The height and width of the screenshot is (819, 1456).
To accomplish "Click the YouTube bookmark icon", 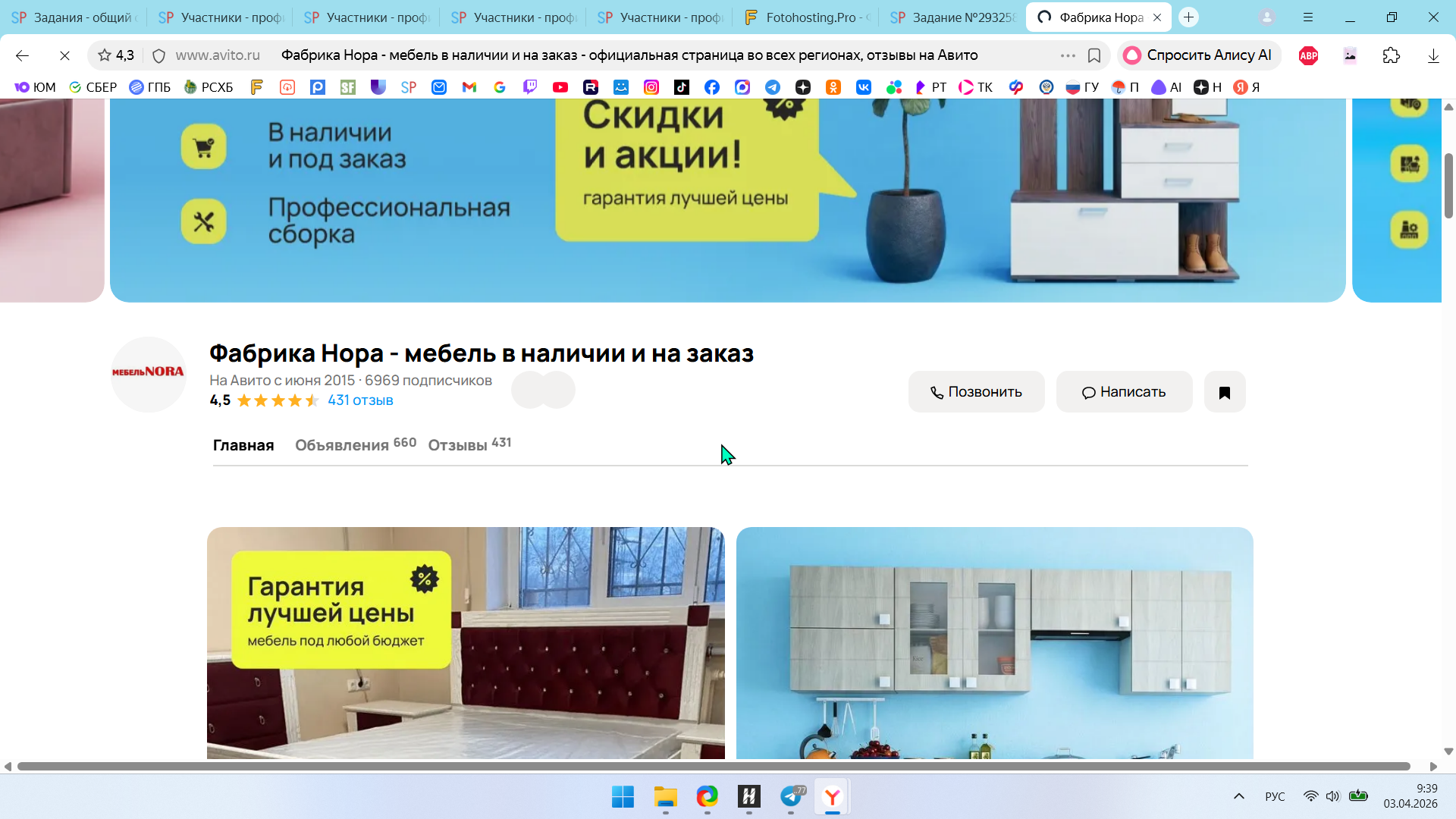I will (560, 87).
